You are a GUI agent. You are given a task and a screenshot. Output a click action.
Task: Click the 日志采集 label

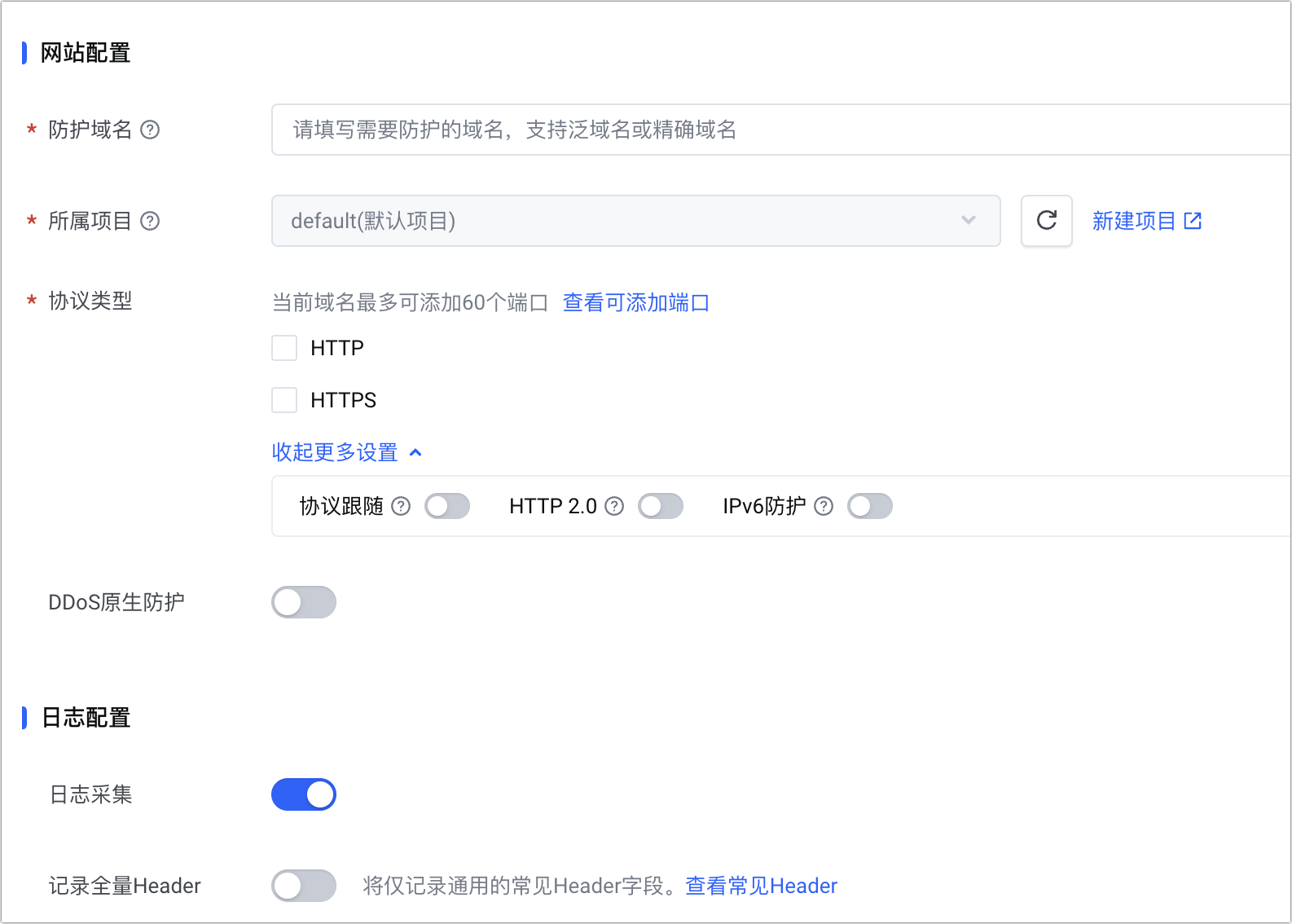tap(90, 794)
